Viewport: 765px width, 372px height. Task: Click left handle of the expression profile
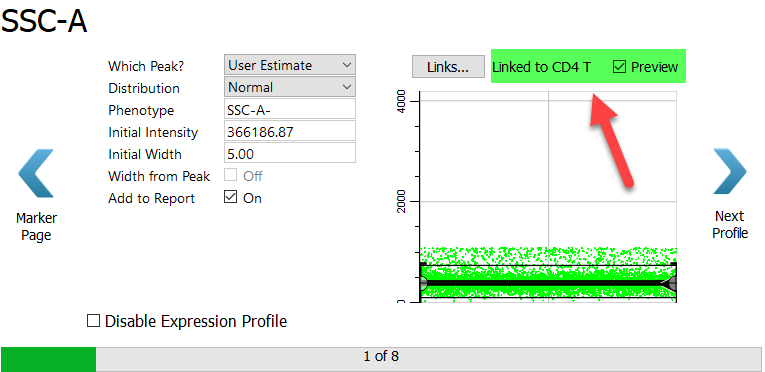click(423, 283)
